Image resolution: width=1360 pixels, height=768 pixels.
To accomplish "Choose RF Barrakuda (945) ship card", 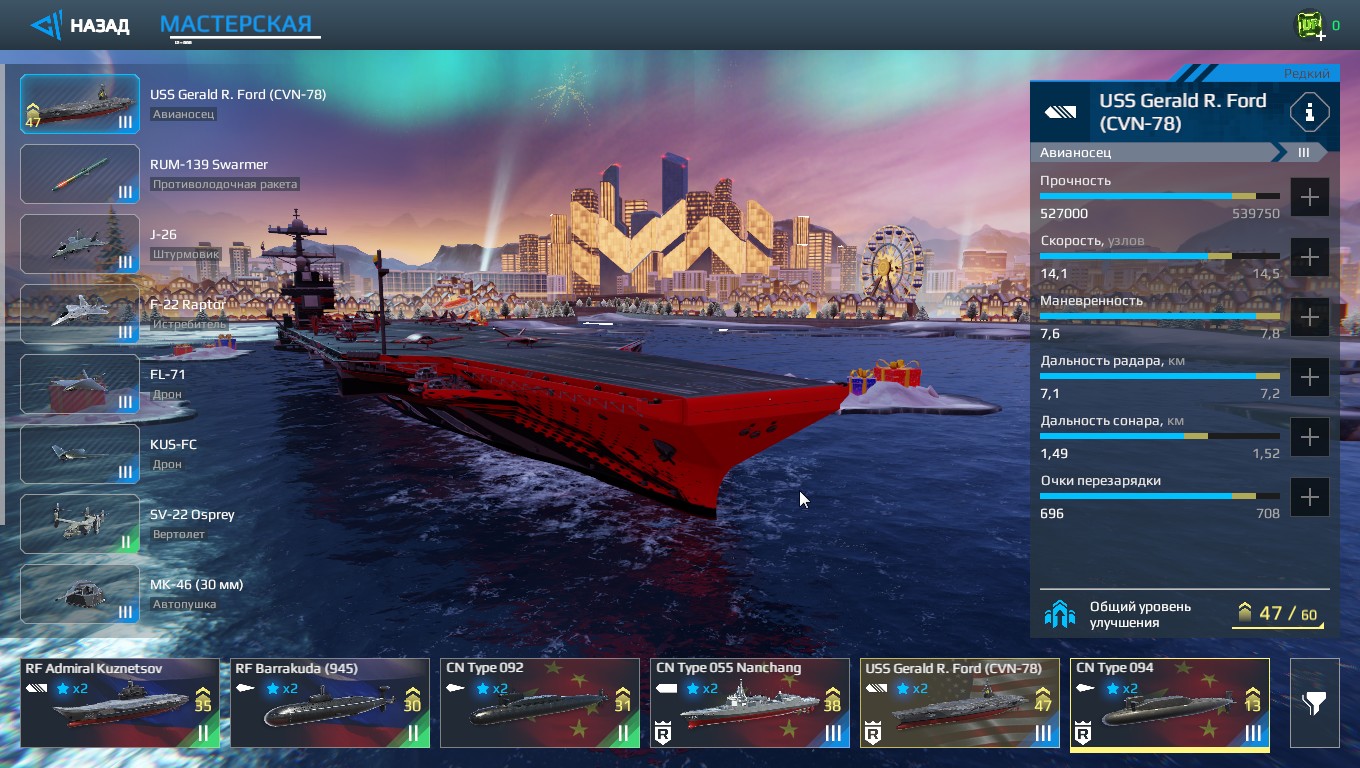I will click(x=330, y=703).
